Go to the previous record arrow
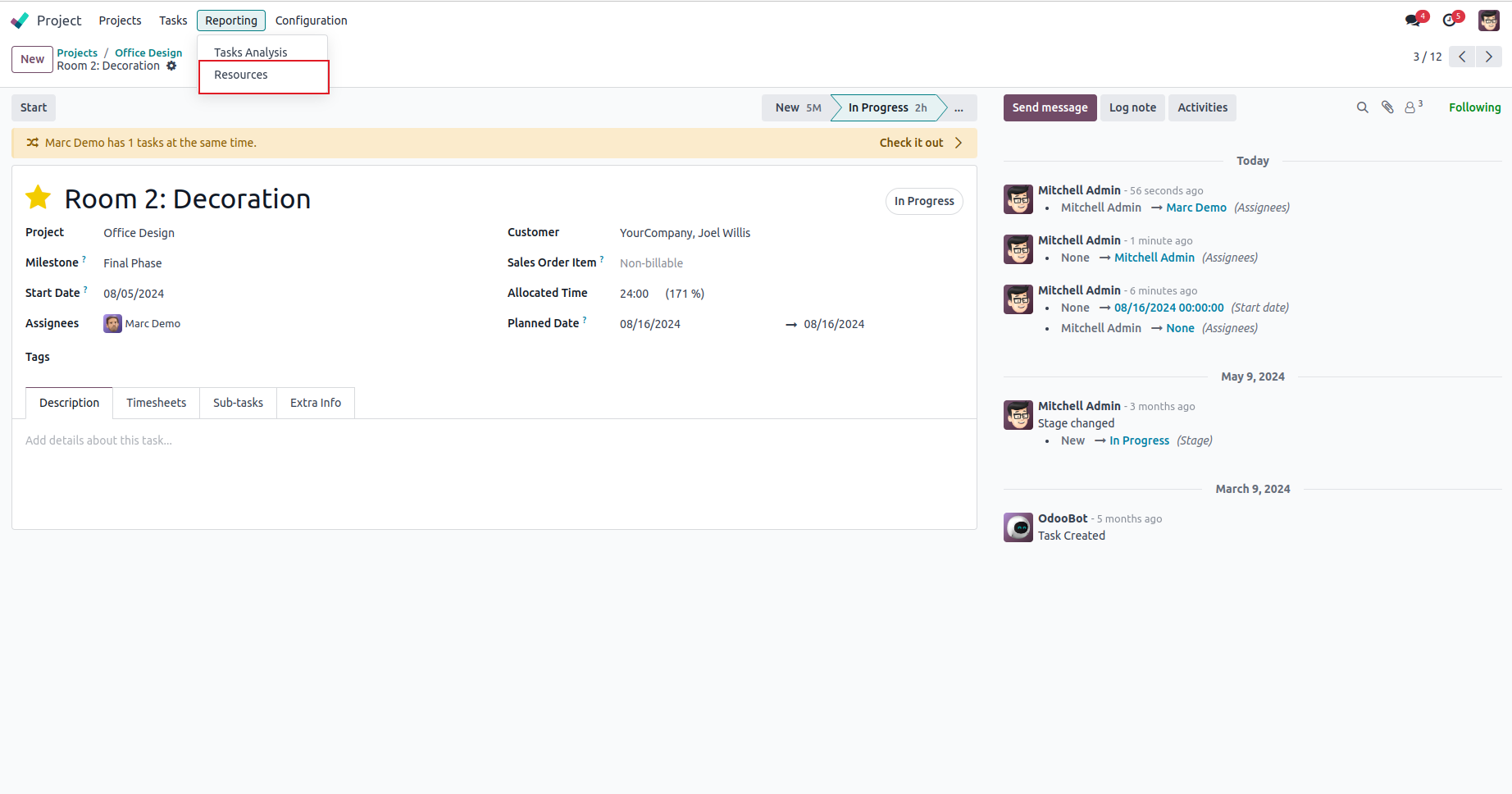 (1462, 57)
